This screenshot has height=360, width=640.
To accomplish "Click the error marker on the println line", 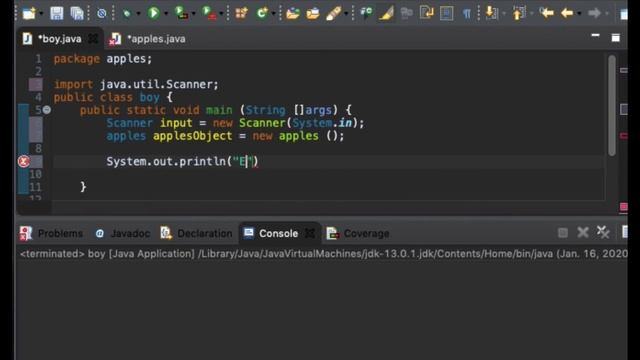I will click(24, 162).
